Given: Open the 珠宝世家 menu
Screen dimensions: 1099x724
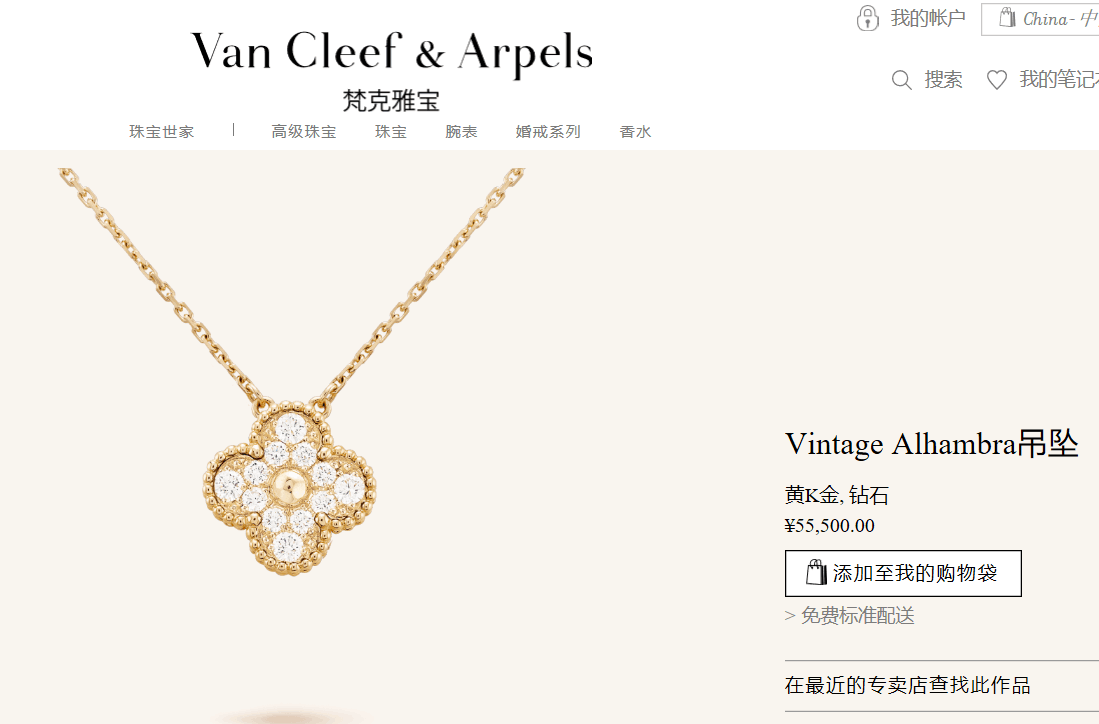Looking at the screenshot, I should click(x=161, y=132).
